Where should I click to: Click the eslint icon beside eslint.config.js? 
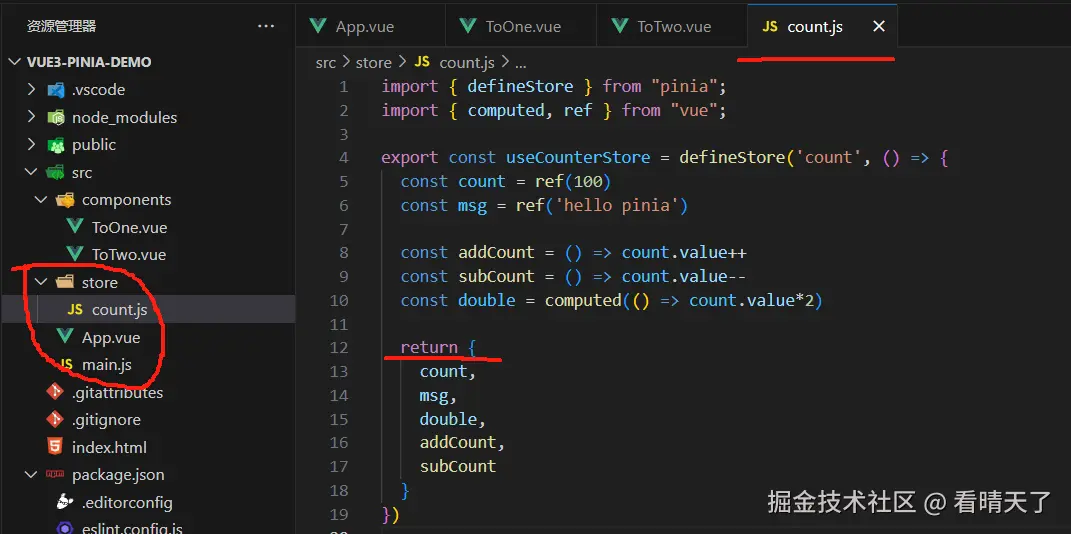[x=66, y=527]
